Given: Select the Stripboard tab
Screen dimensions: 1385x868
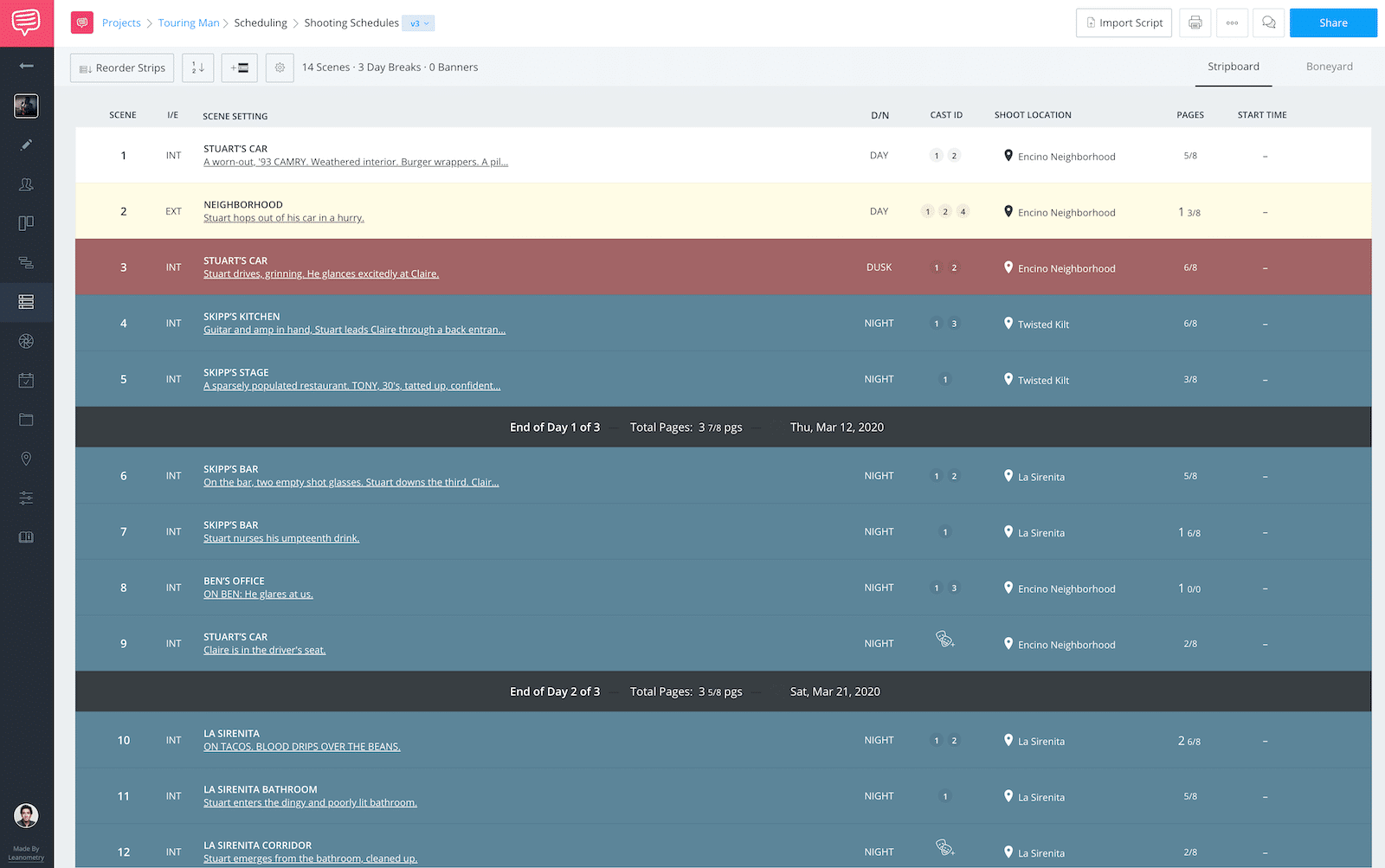Looking at the screenshot, I should tap(1233, 66).
